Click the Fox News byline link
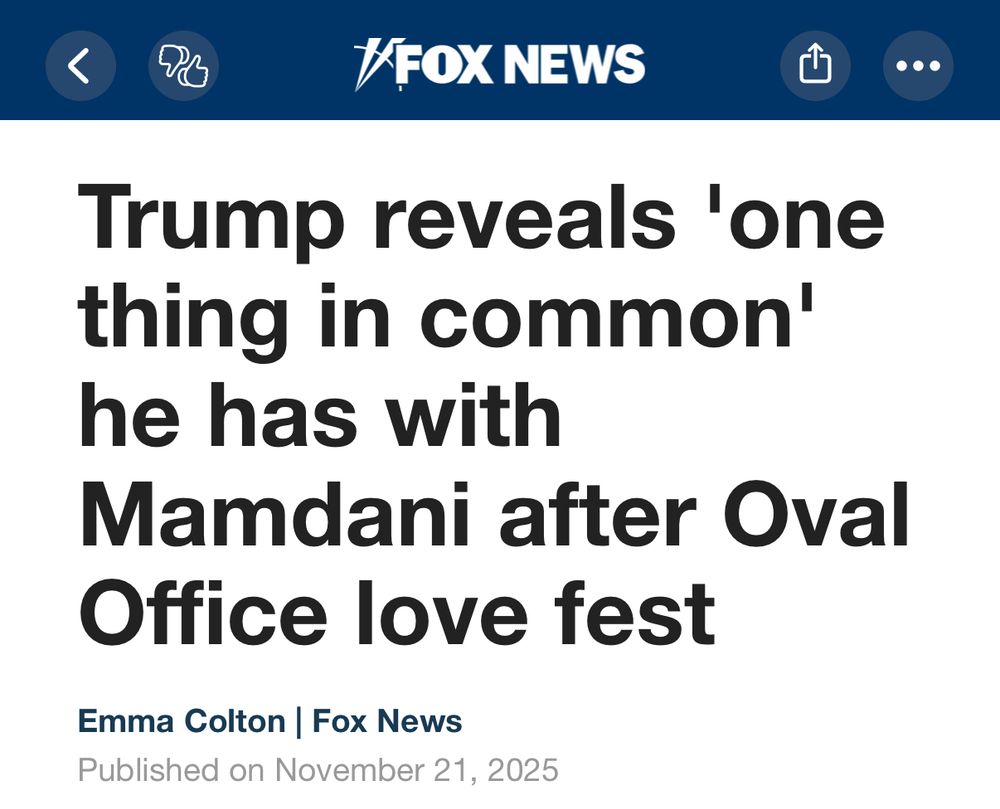1000x809 pixels. (385, 720)
